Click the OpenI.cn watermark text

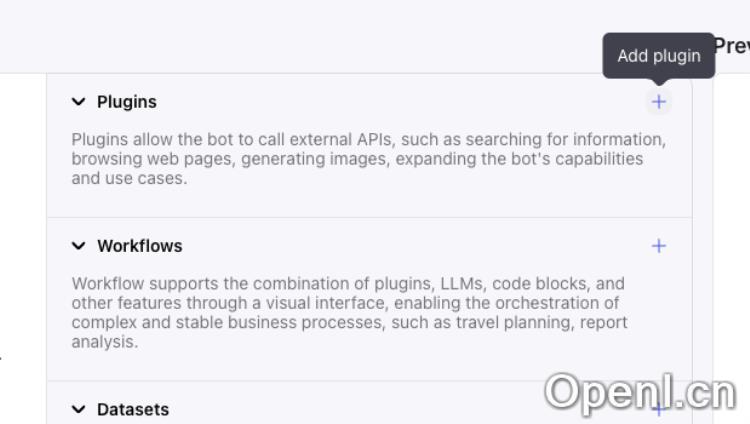[640, 393]
